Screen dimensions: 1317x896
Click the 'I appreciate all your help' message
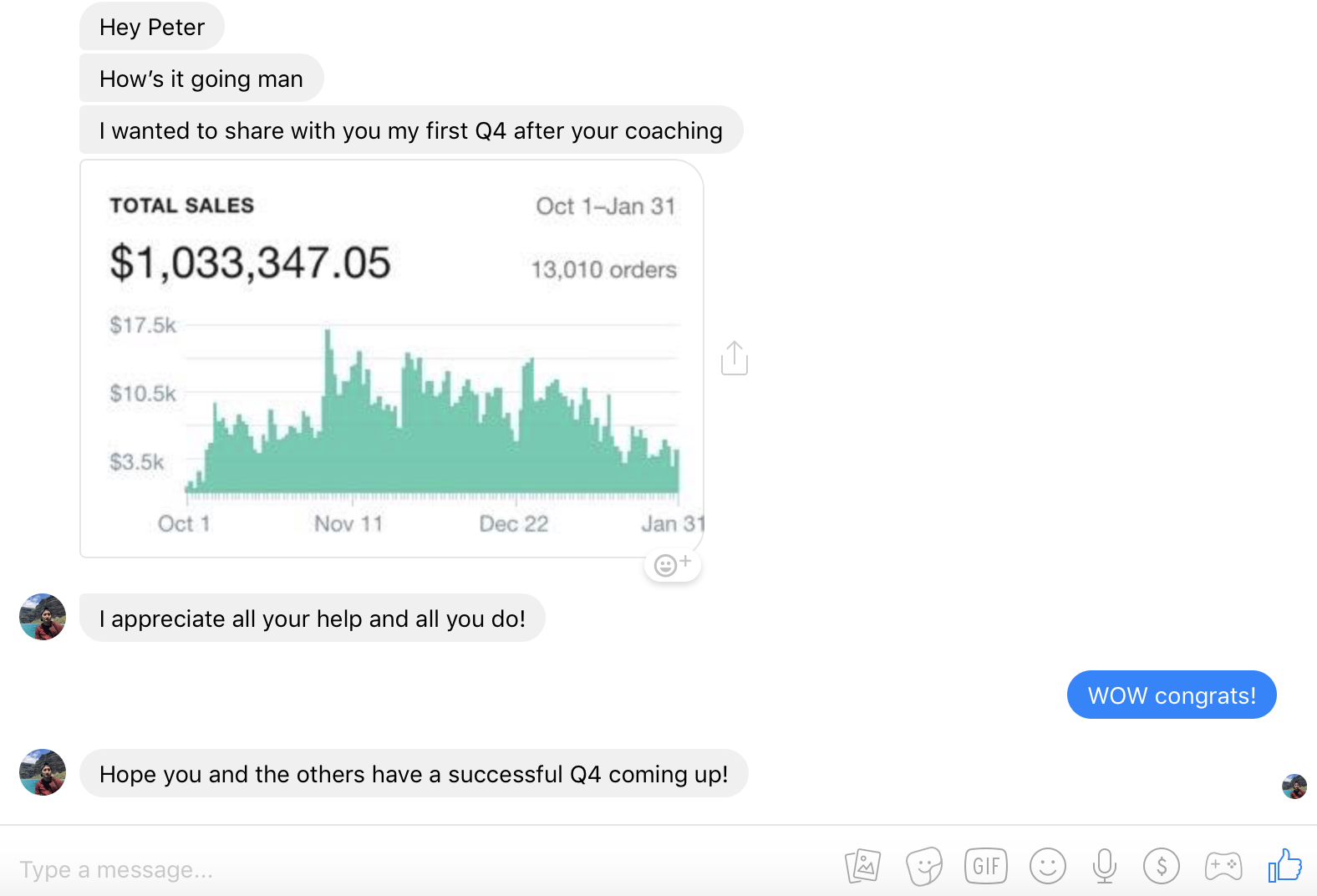pyautogui.click(x=313, y=619)
